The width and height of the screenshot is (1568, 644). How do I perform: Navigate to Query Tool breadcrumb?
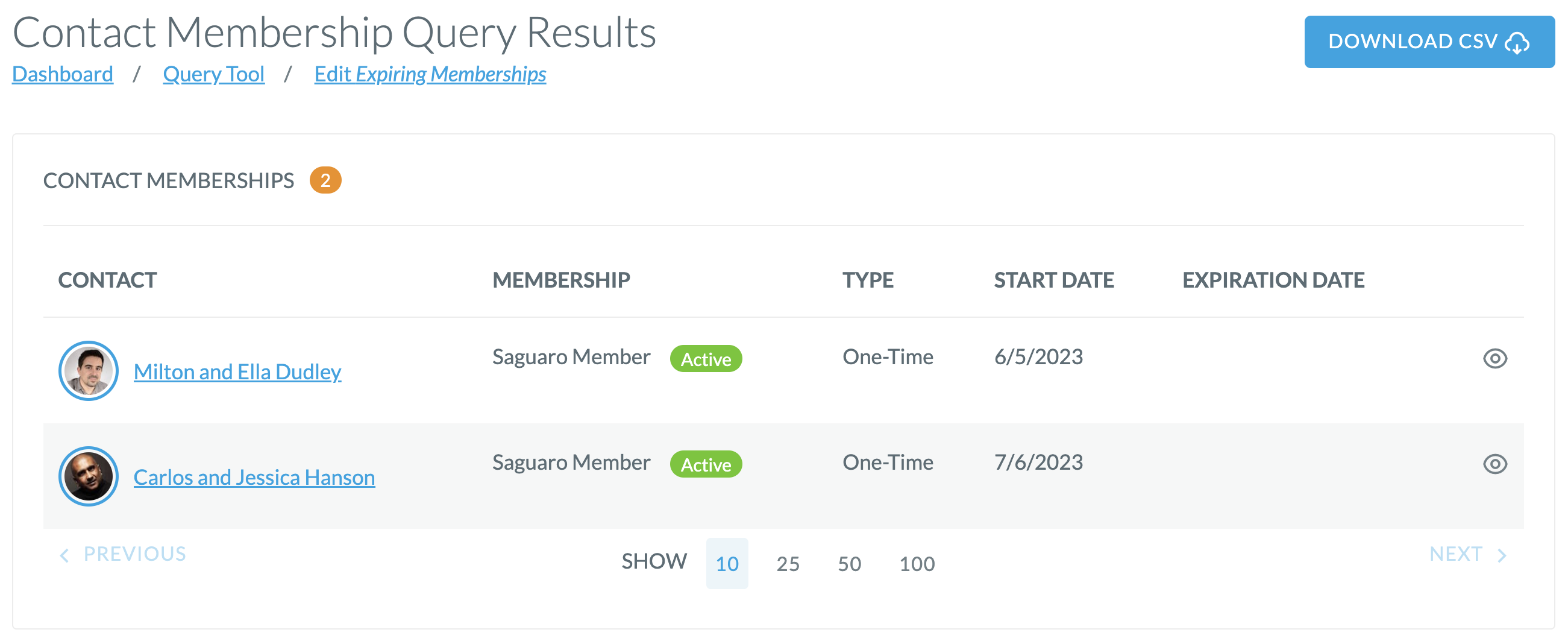point(214,74)
